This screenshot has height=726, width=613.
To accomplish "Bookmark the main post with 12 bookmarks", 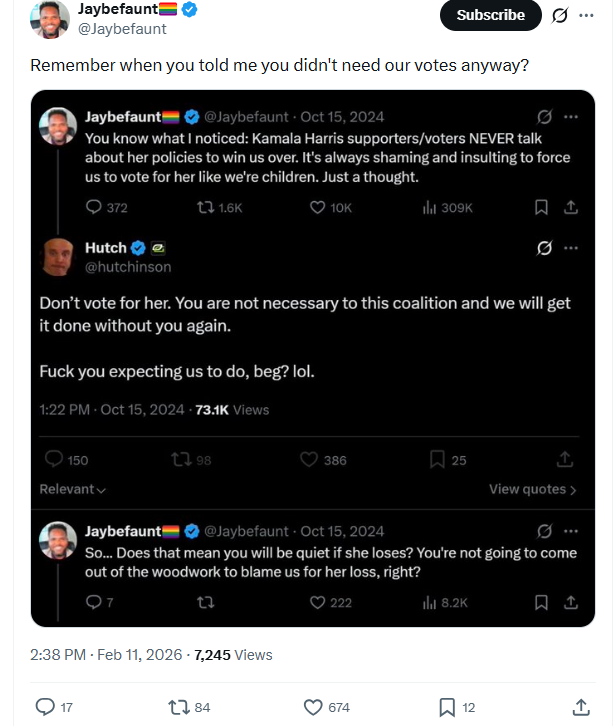I will click(x=447, y=706).
